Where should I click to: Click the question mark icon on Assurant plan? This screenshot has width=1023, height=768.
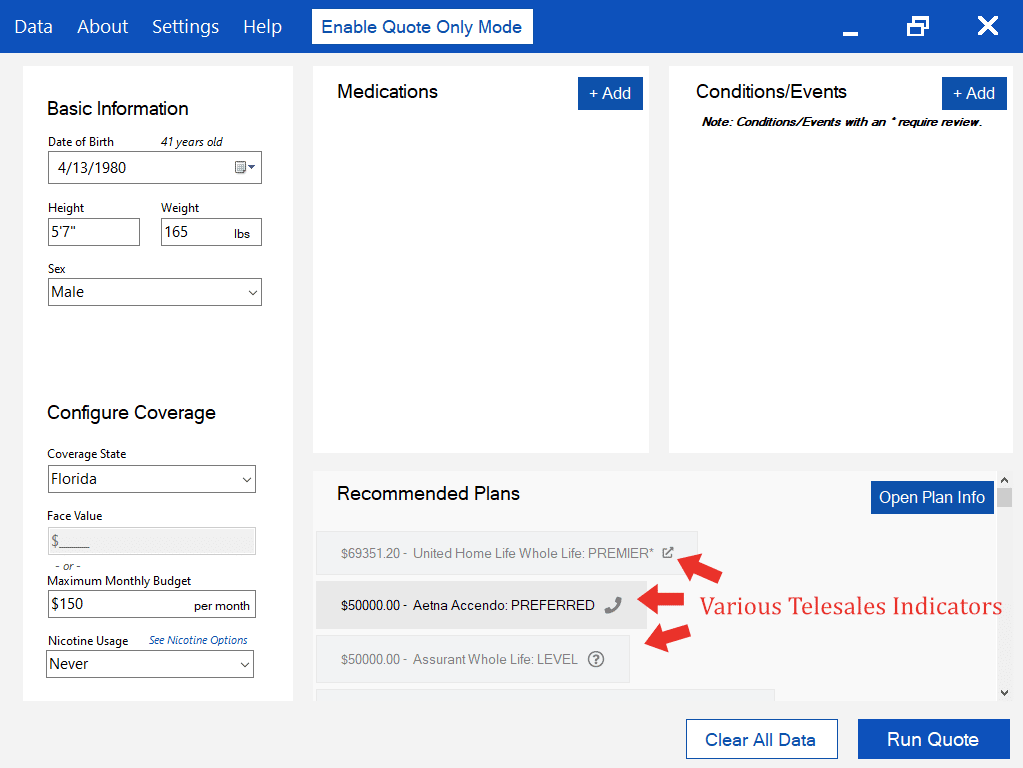pyautogui.click(x=596, y=659)
